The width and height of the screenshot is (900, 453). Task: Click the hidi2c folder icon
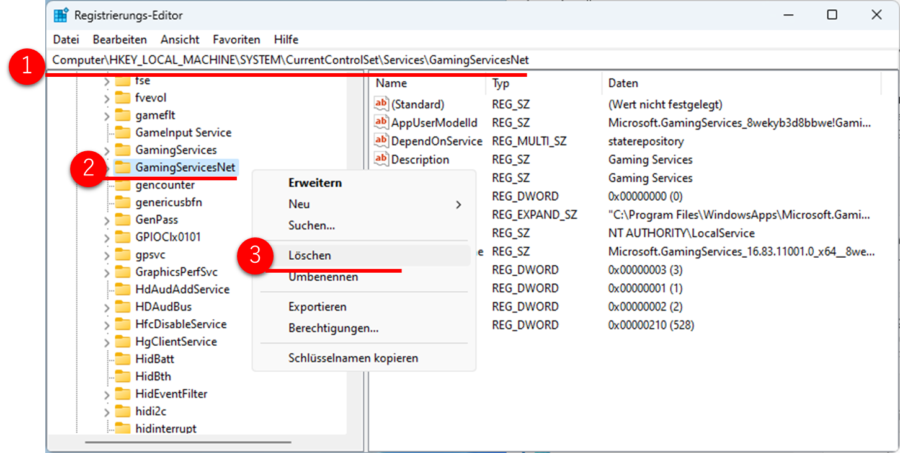(122, 411)
